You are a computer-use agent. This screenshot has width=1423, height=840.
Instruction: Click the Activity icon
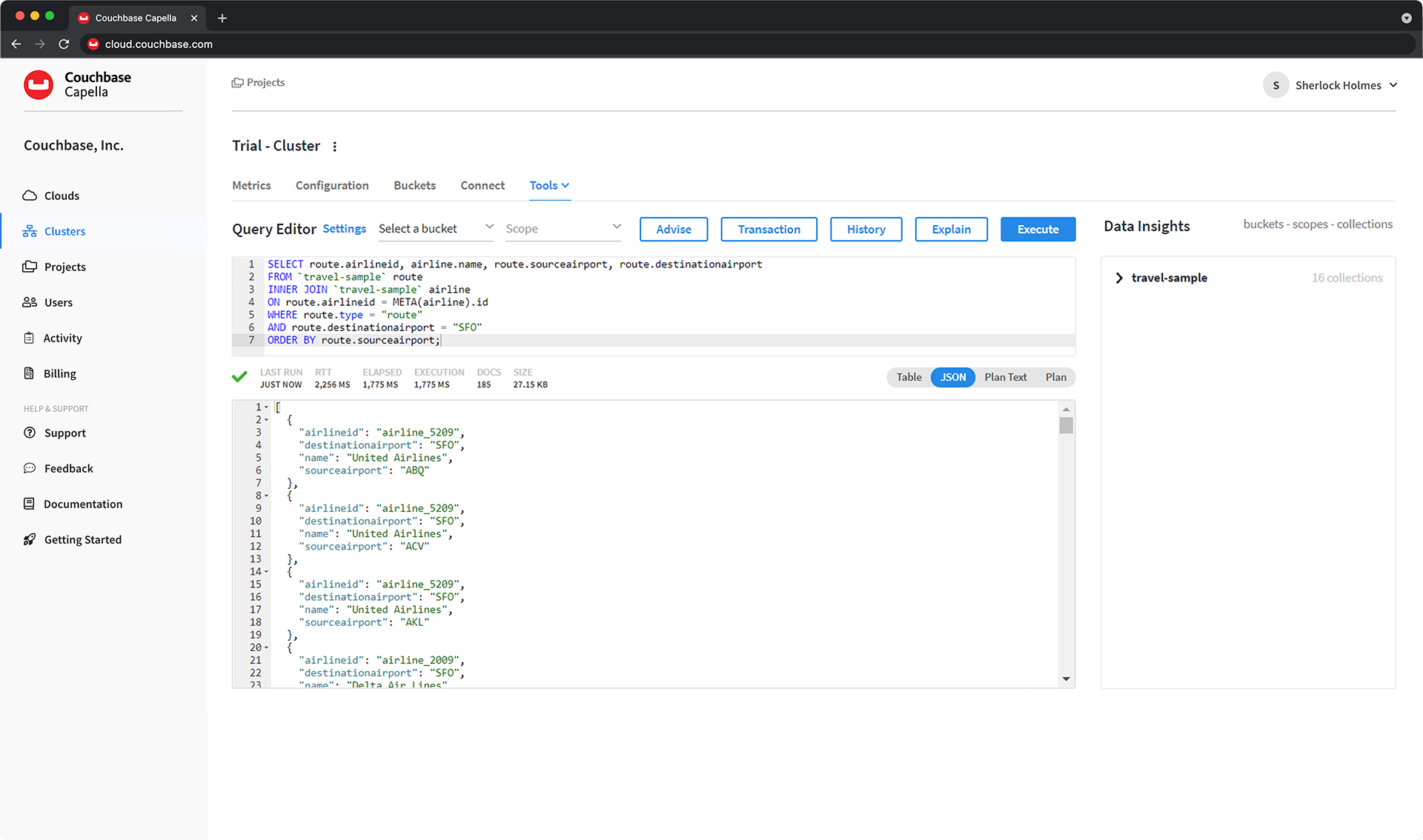[x=30, y=337]
